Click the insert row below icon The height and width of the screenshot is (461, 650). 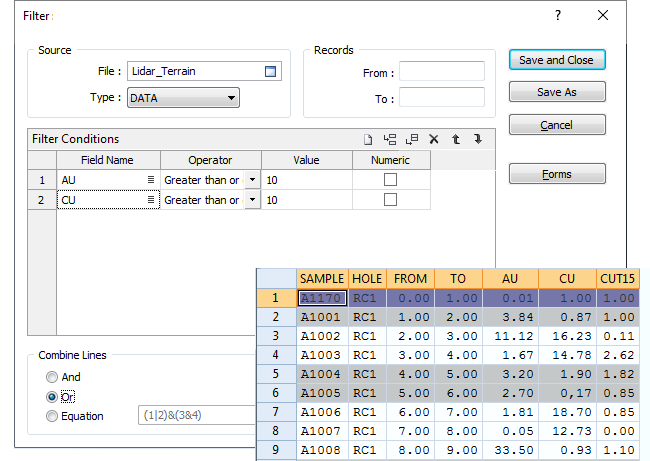(x=412, y=140)
